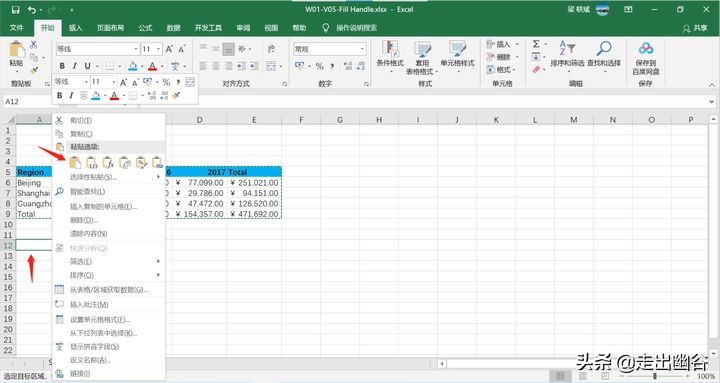This screenshot has width=720, height=383.
Task: Open the ribbon font name dropdown
Action: (x=136, y=49)
